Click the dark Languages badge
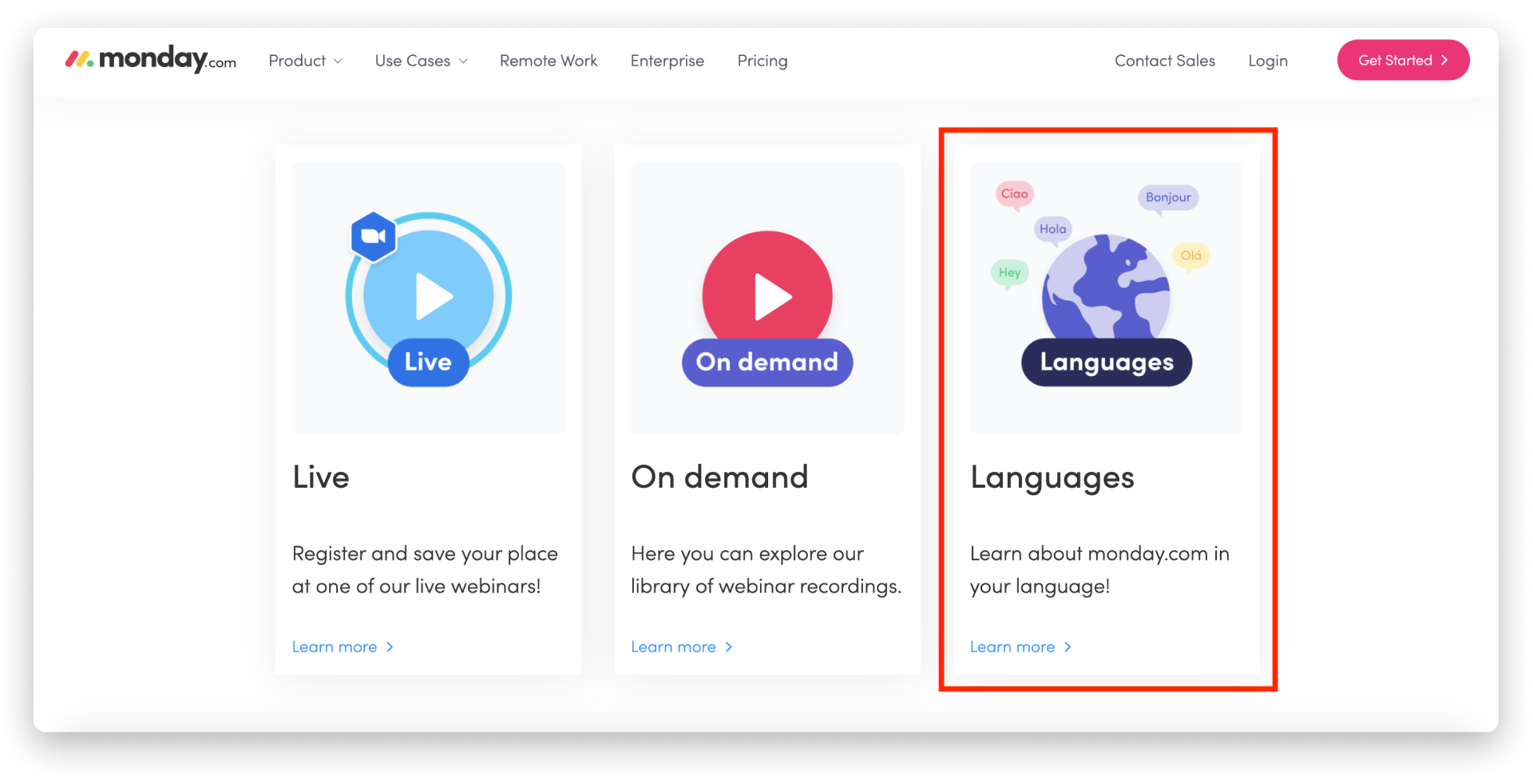Viewport: 1533px width, 784px height. pyautogui.click(x=1107, y=362)
